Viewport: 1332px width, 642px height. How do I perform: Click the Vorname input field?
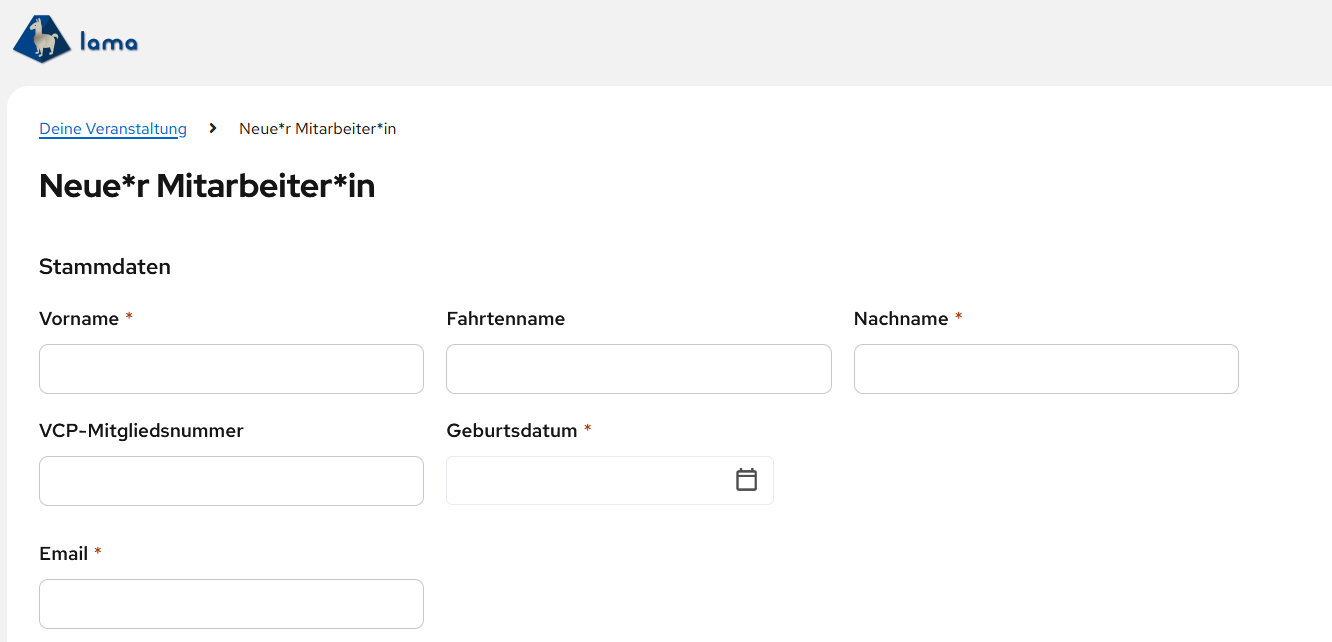tap(231, 368)
